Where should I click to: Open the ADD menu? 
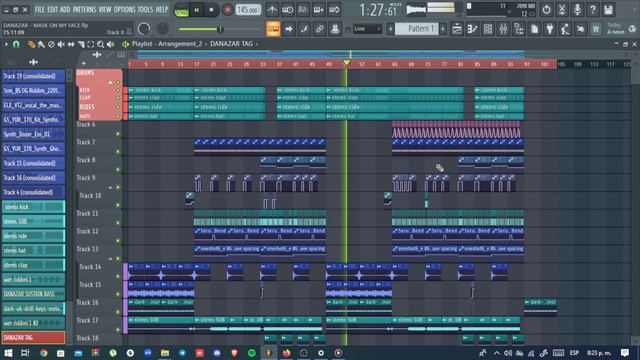pyautogui.click(x=65, y=9)
